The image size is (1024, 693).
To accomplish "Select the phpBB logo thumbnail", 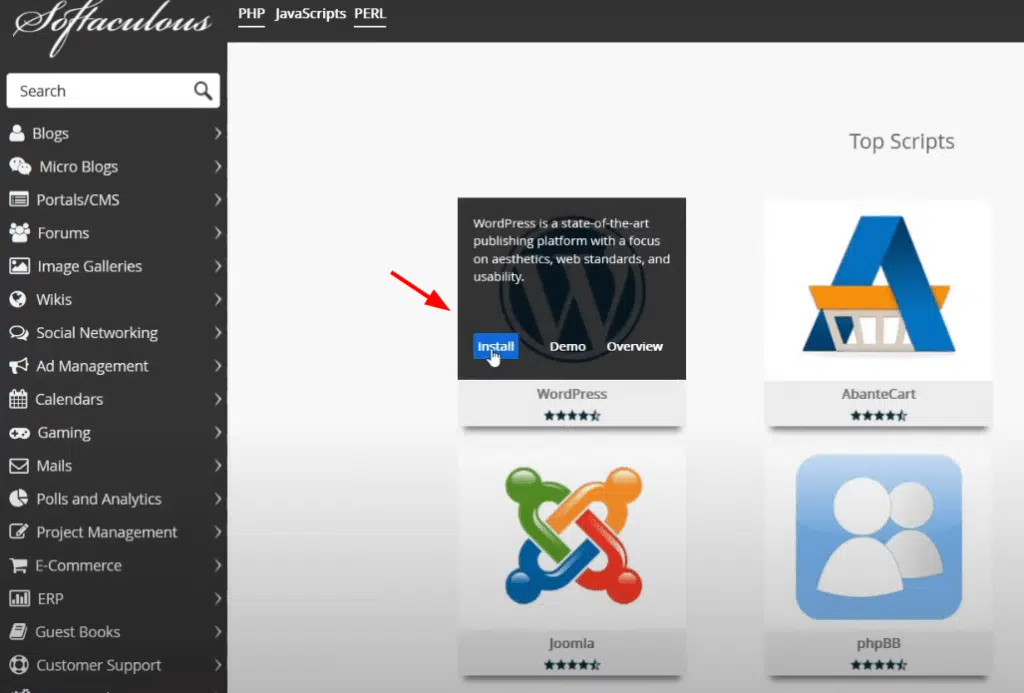I will pyautogui.click(x=878, y=538).
